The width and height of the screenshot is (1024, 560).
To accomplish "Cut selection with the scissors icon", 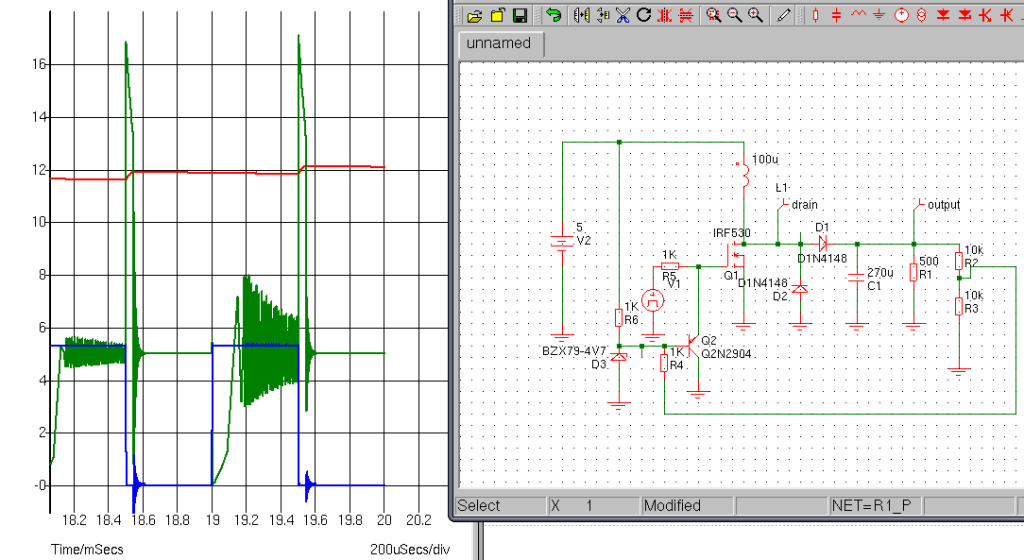I will [623, 15].
